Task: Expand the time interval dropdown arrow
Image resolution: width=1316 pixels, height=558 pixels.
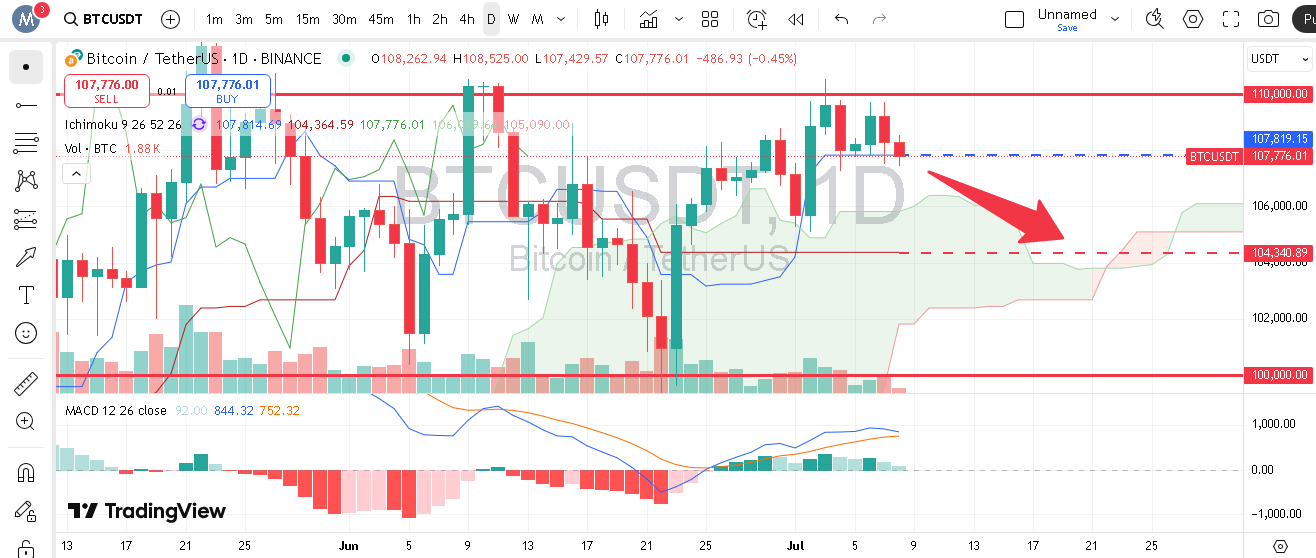Action: pos(560,19)
